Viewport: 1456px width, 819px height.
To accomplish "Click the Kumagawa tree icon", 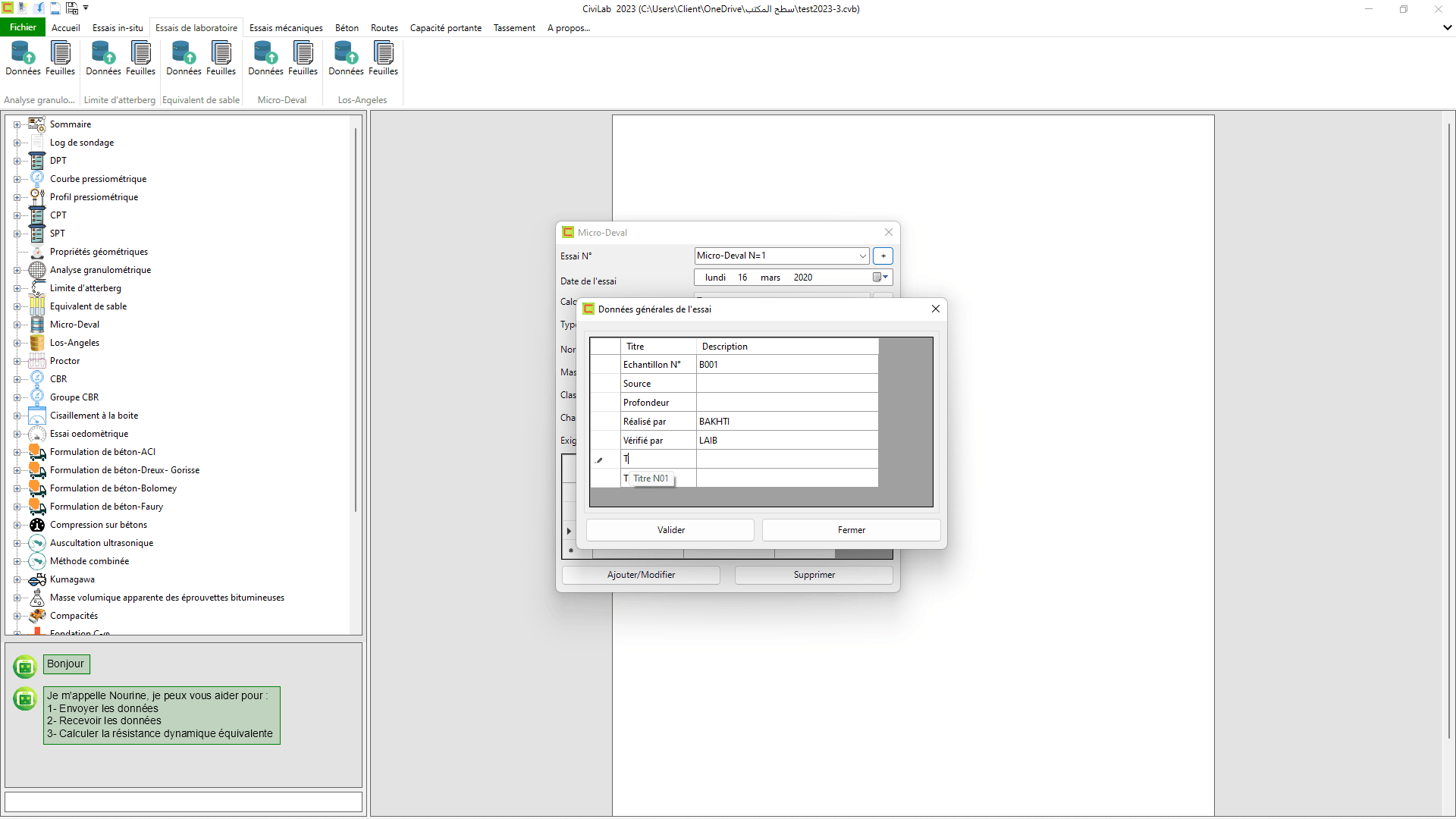I will [x=37, y=579].
